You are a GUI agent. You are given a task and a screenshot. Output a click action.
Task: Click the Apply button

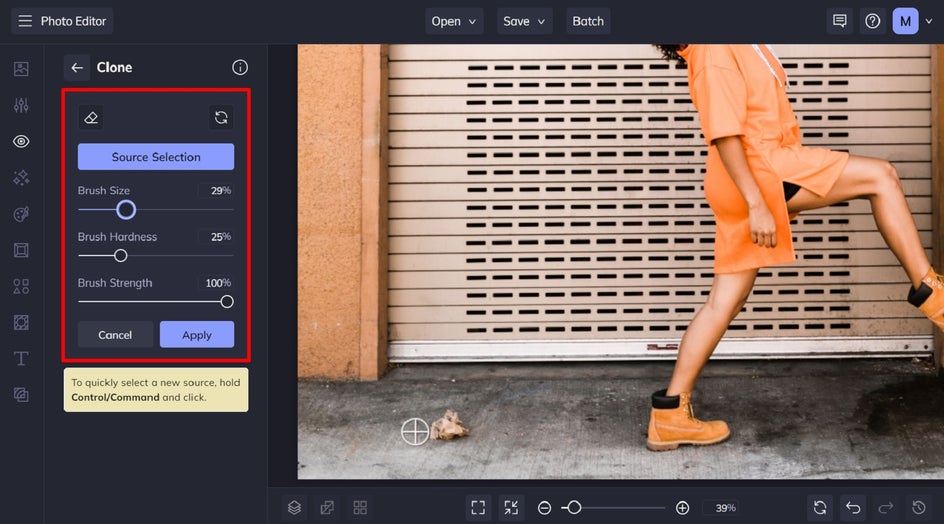click(197, 334)
